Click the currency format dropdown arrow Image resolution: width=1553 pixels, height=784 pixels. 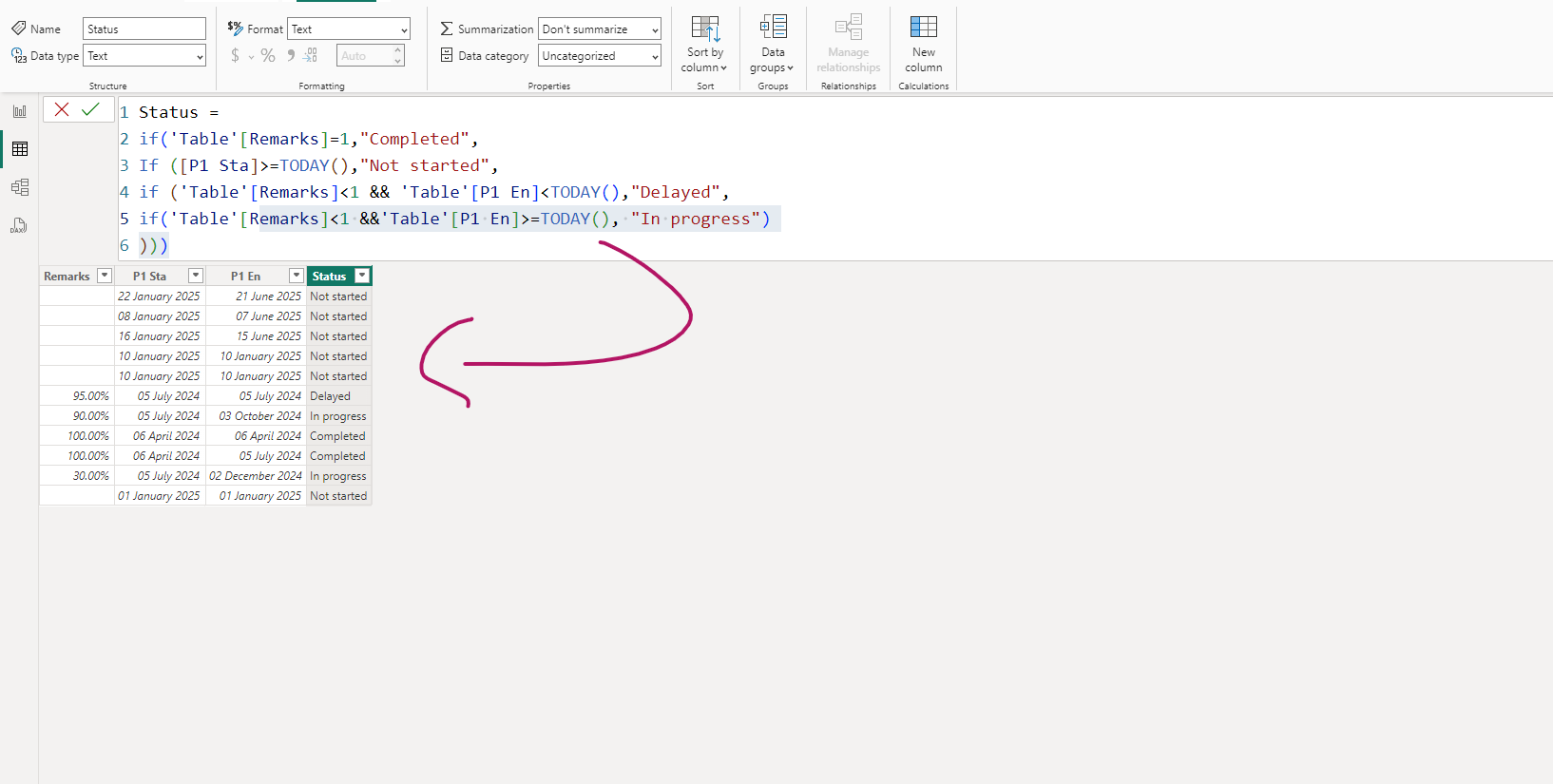pyautogui.click(x=252, y=57)
